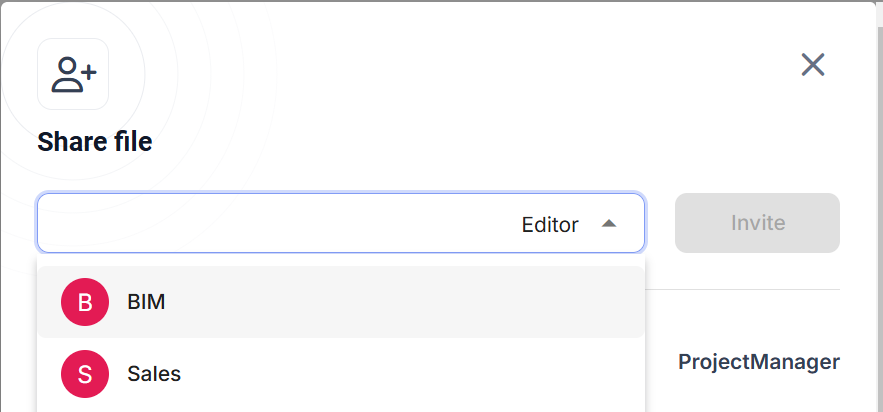Click the Sales text label
Image resolution: width=883 pixels, height=412 pixels.
(154, 374)
